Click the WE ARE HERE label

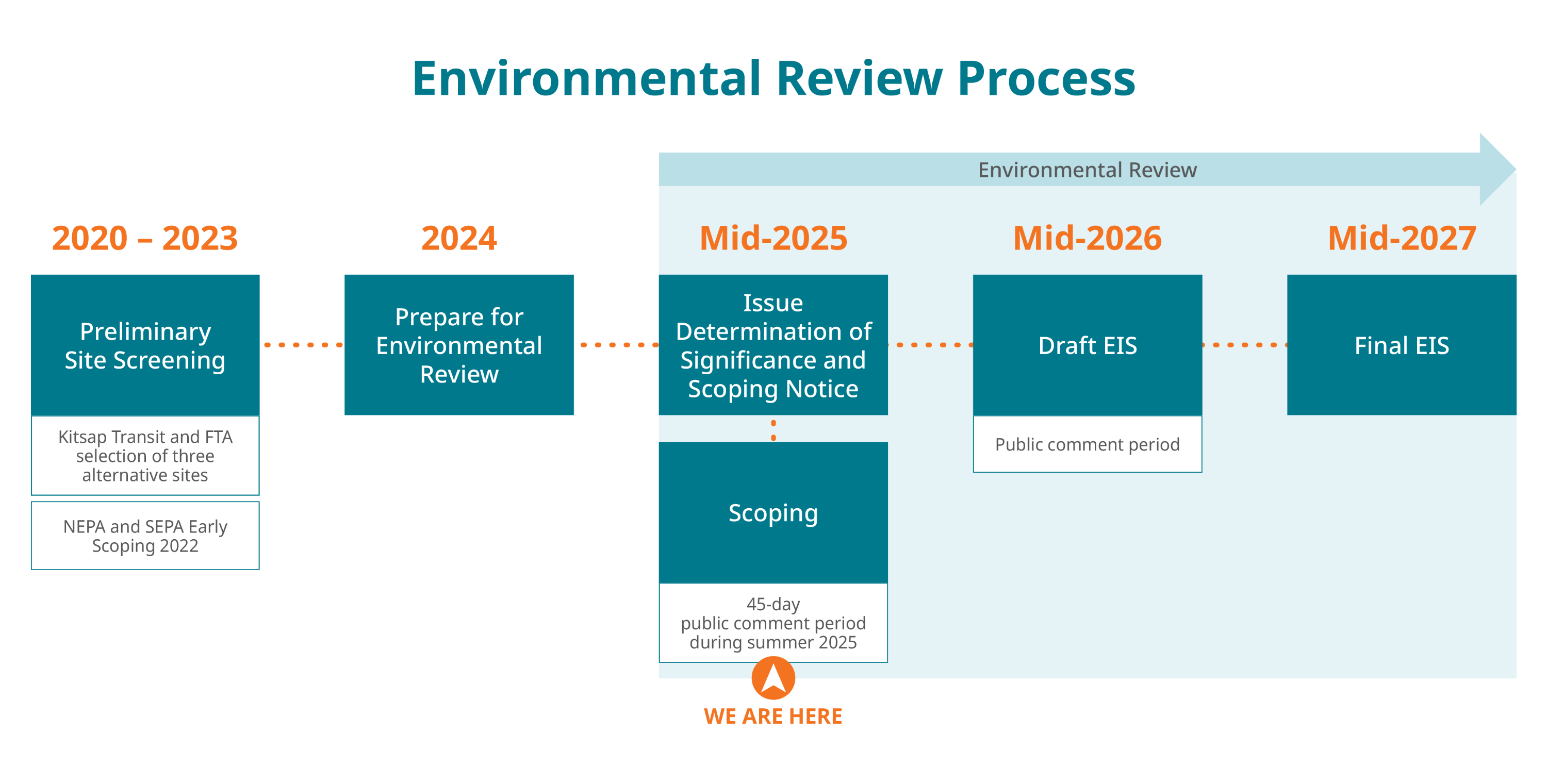(x=773, y=716)
